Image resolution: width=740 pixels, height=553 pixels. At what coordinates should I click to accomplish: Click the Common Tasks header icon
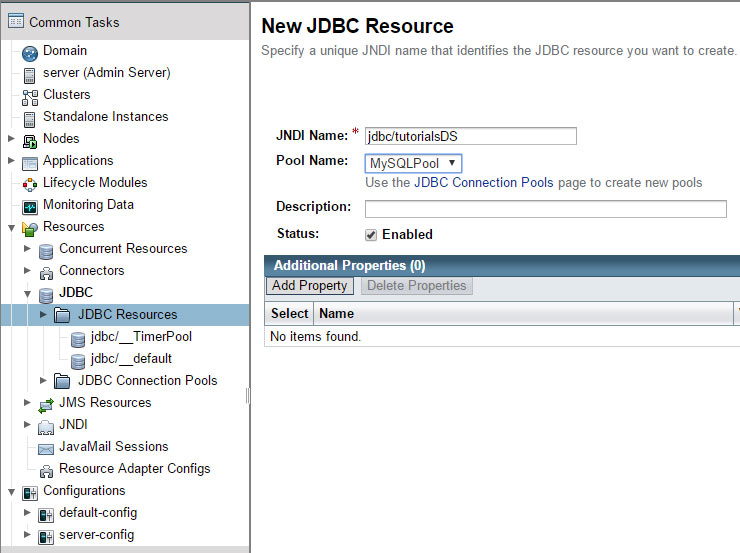[16, 21]
